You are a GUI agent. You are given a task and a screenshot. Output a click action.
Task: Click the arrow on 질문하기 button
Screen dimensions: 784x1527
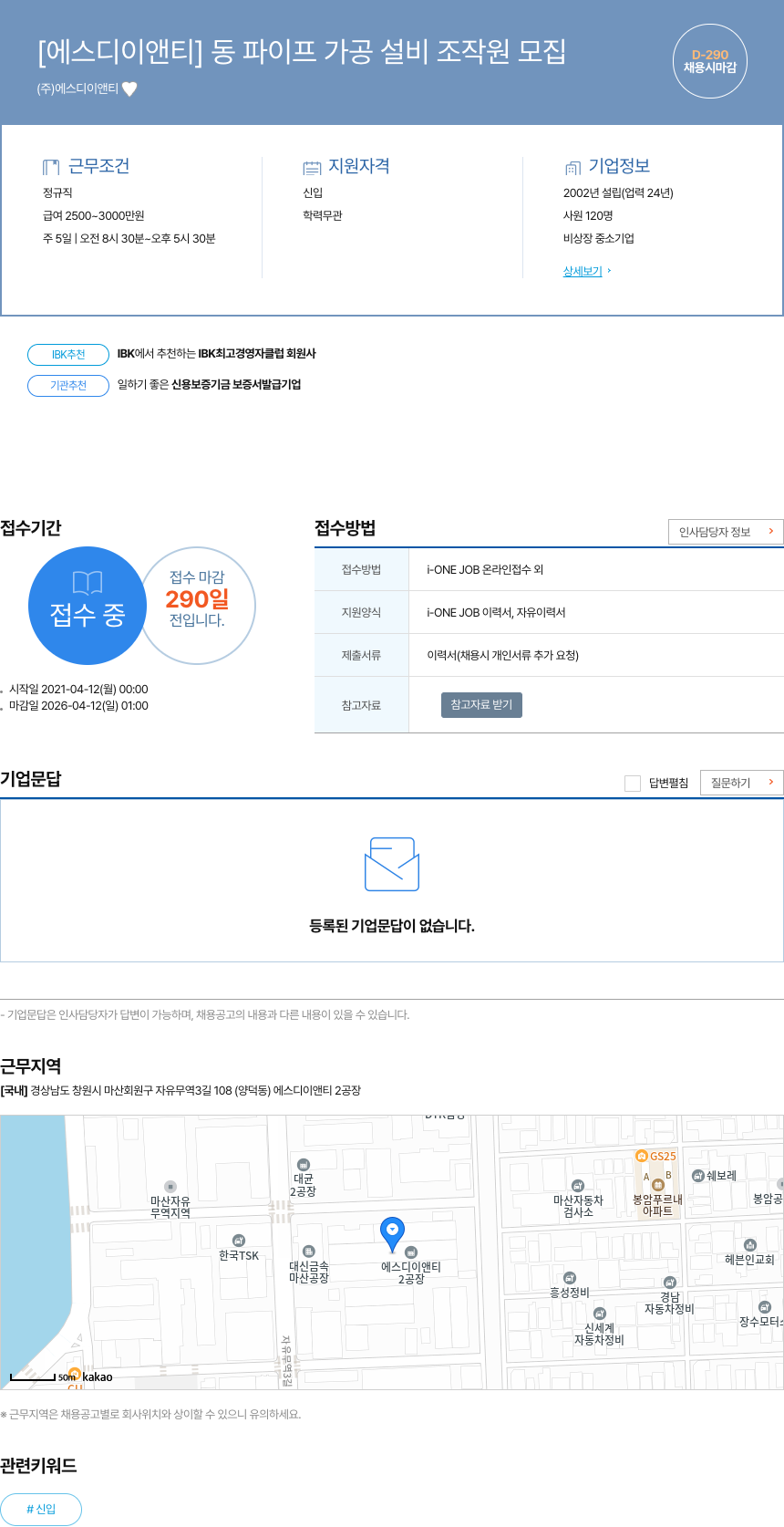pos(771,782)
